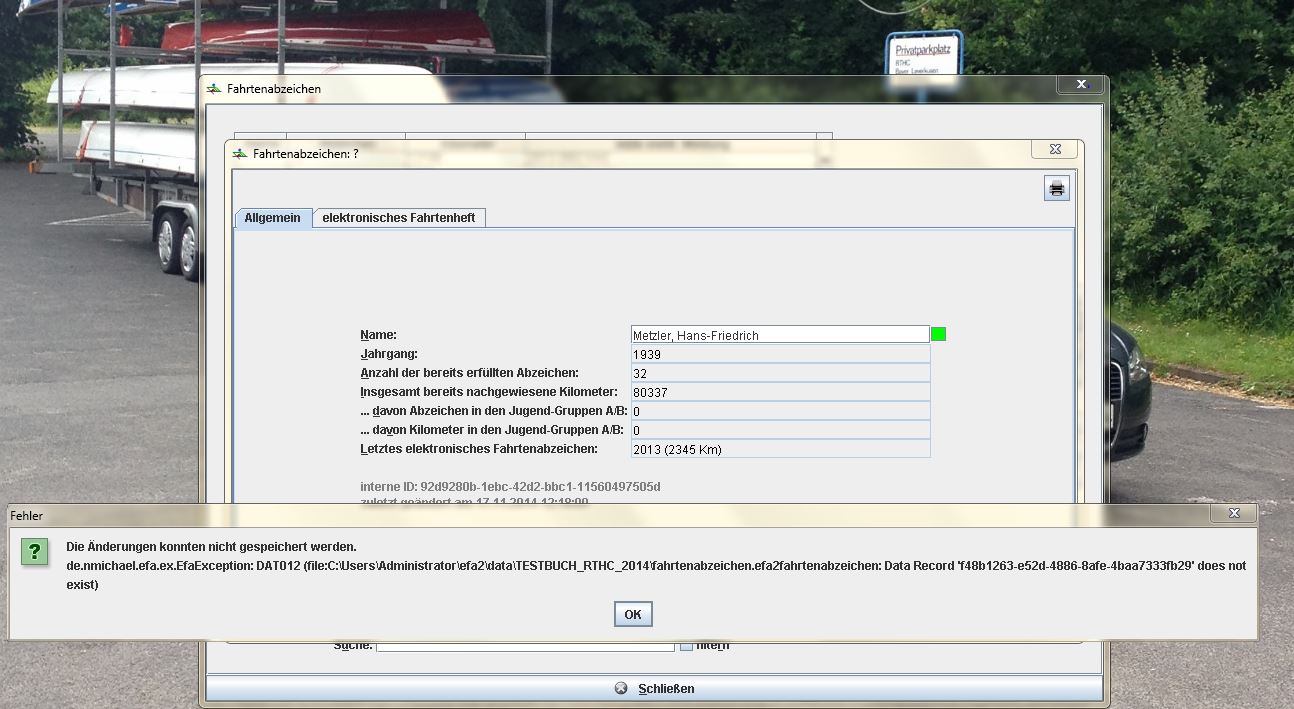This screenshot has width=1294, height=709.
Task: Click the efa icon in the 'Fahrtenabzeichen: ?' title bar
Action: pos(240,154)
